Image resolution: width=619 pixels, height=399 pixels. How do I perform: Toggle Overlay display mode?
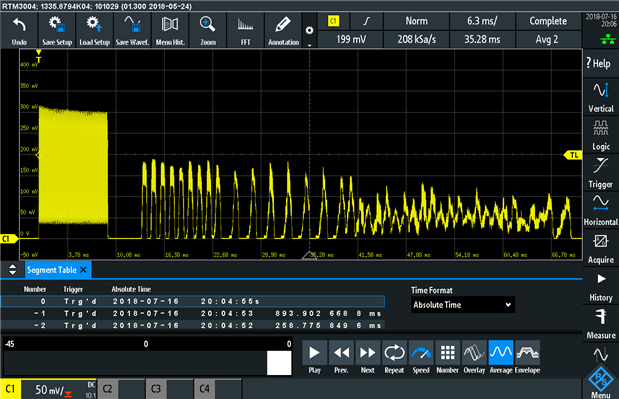pos(474,357)
